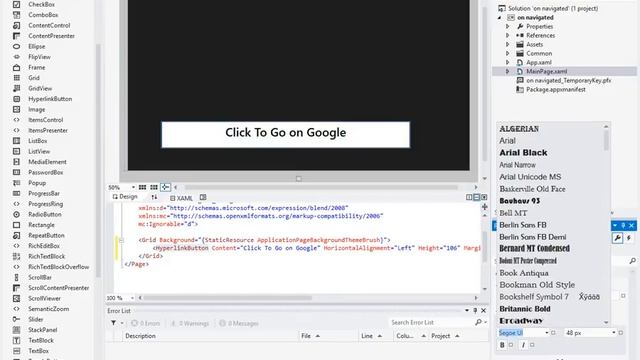The height and width of the screenshot is (360, 640).
Task: Click the collapse pane icon right of XAML tab
Action: (x=203, y=198)
